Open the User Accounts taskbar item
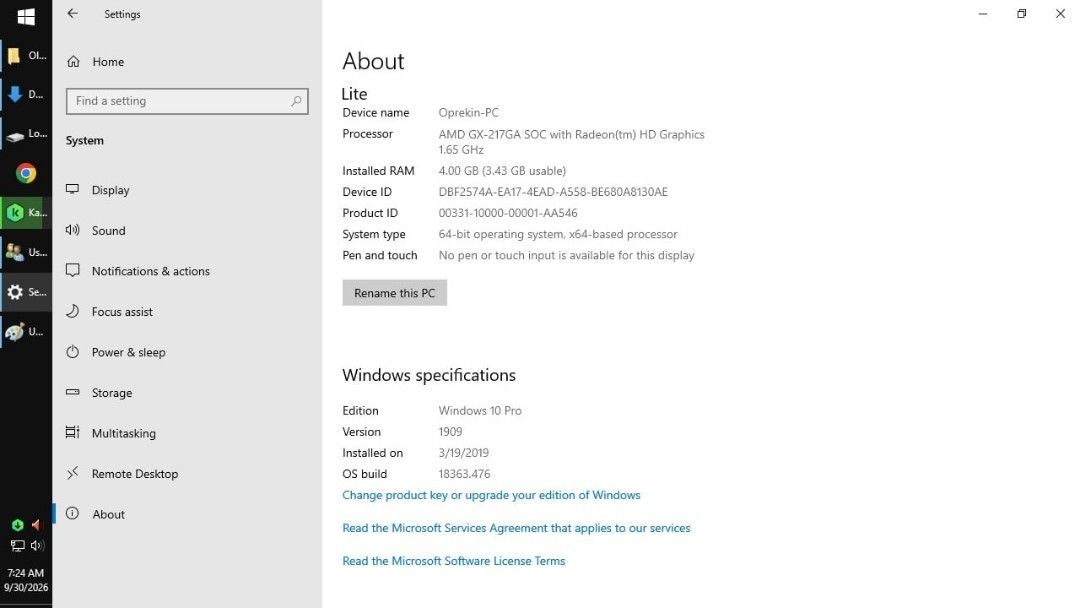Viewport: 1080px width, 608px height. pyautogui.click(x=25, y=253)
